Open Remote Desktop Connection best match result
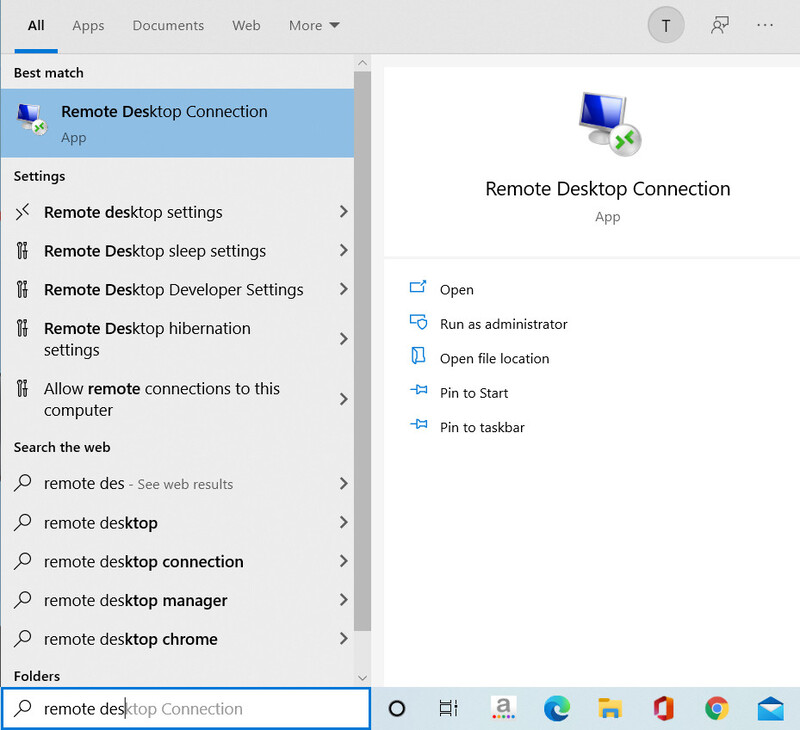Image resolution: width=800 pixels, height=730 pixels. [x=177, y=123]
